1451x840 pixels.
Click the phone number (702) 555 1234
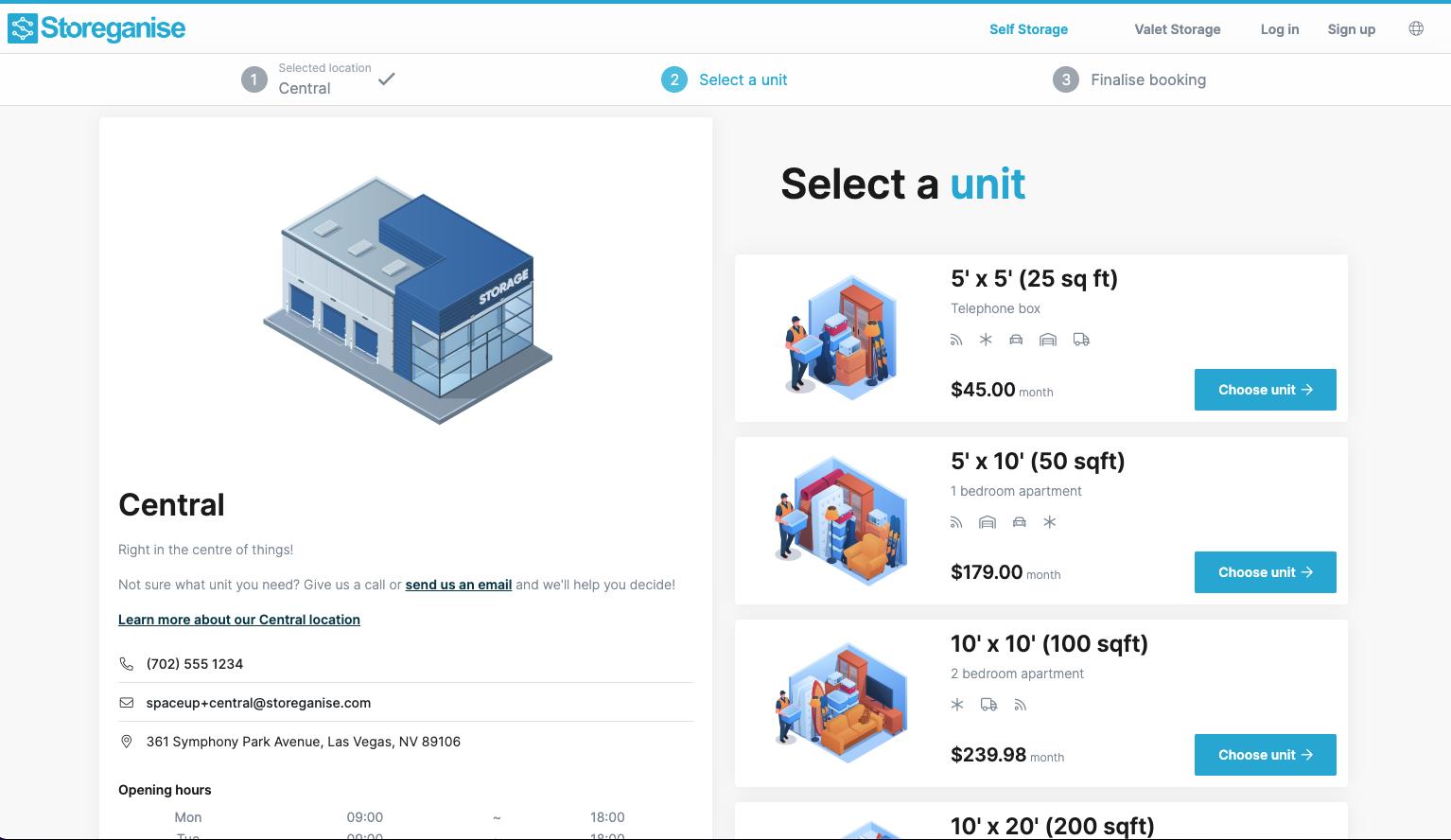[x=195, y=664]
